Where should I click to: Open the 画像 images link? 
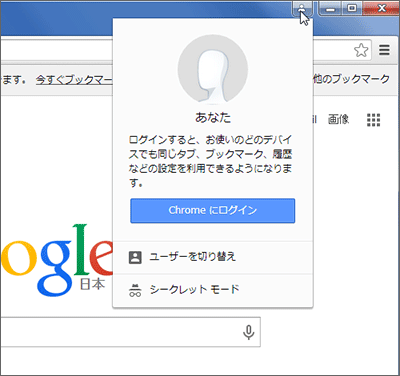pos(338,119)
